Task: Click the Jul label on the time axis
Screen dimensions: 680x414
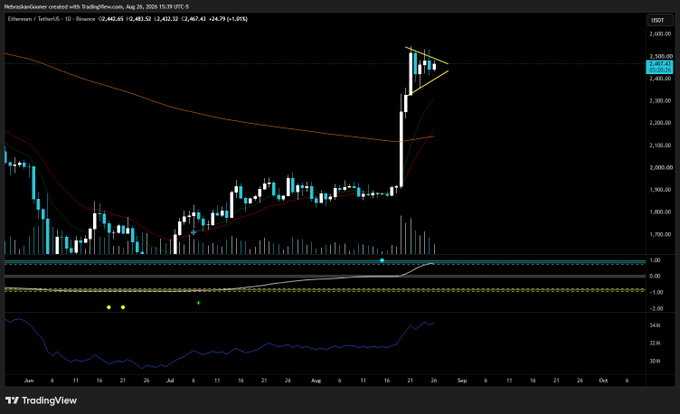Action: coord(170,381)
